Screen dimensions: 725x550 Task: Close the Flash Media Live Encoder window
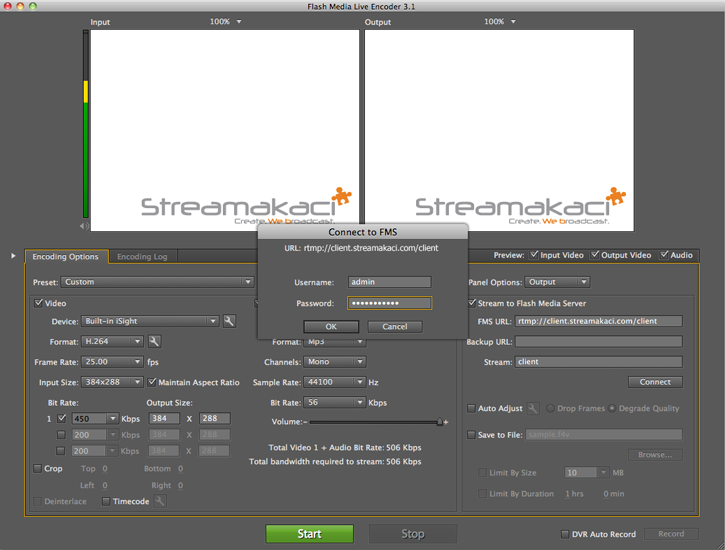(8, 6)
